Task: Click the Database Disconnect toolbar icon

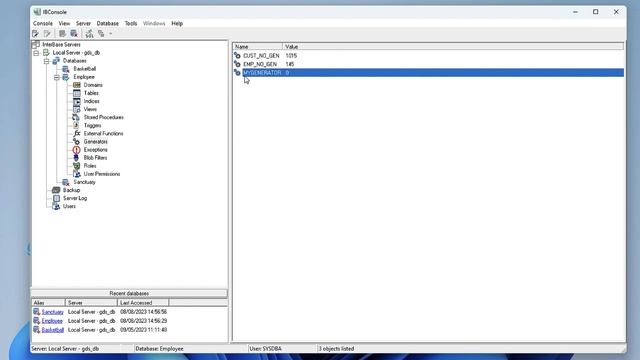Action: [74, 33]
